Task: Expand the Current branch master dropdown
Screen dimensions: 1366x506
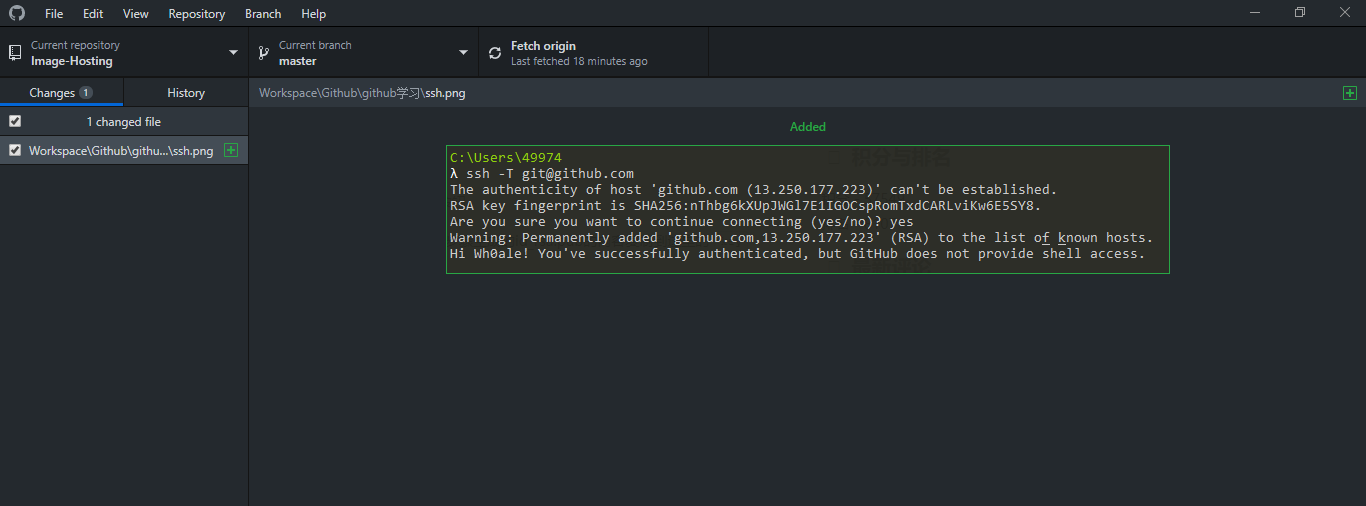Action: 363,53
